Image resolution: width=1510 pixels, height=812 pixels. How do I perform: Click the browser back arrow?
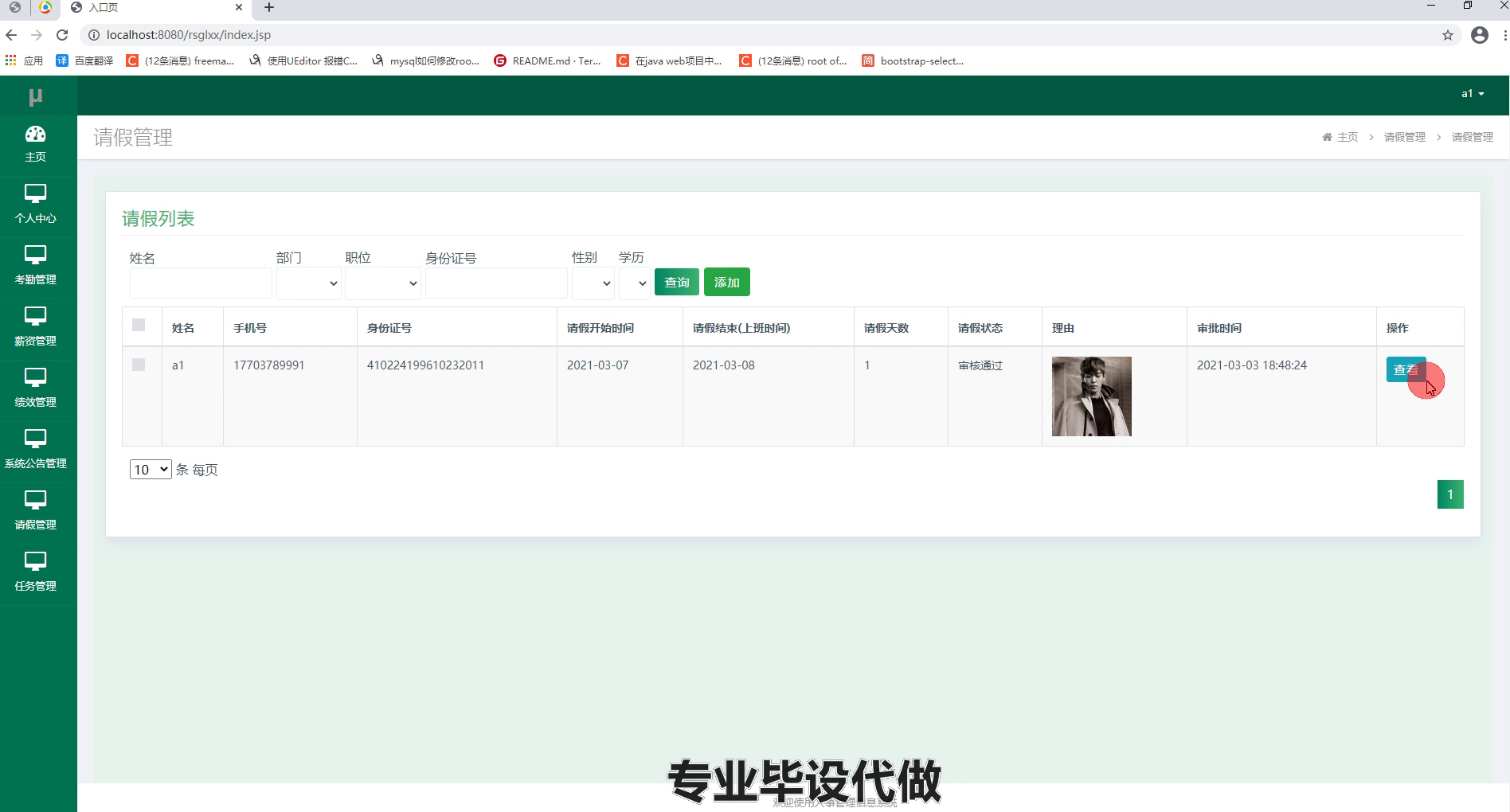(x=11, y=35)
